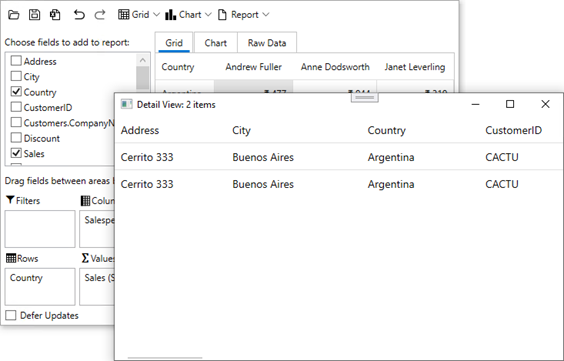564x361 pixels.
Task: Open the Chart toolbar dropdown arrow
Action: click(208, 15)
